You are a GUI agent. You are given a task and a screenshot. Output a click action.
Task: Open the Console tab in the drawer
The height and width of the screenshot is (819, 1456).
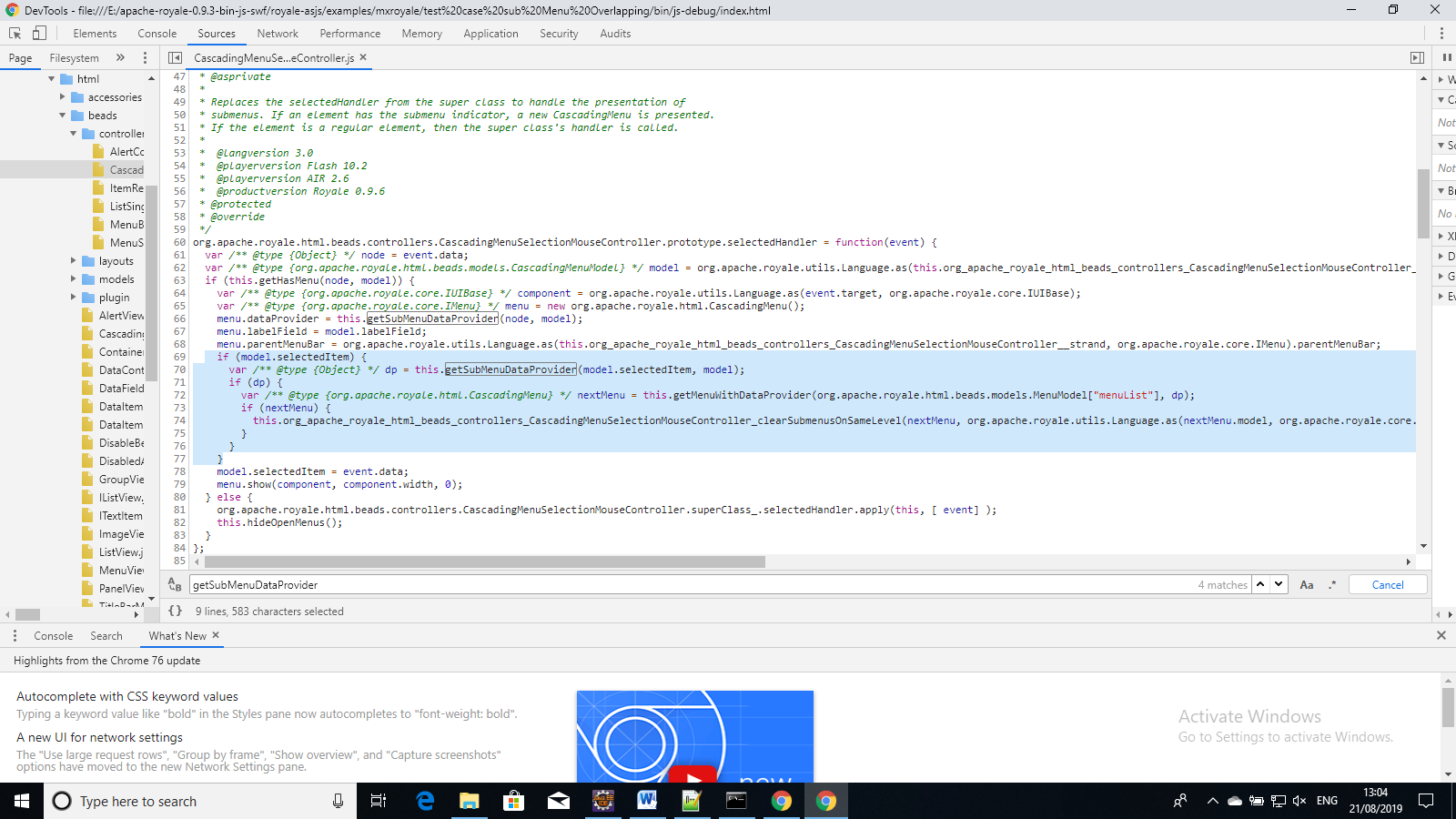pyautogui.click(x=54, y=636)
